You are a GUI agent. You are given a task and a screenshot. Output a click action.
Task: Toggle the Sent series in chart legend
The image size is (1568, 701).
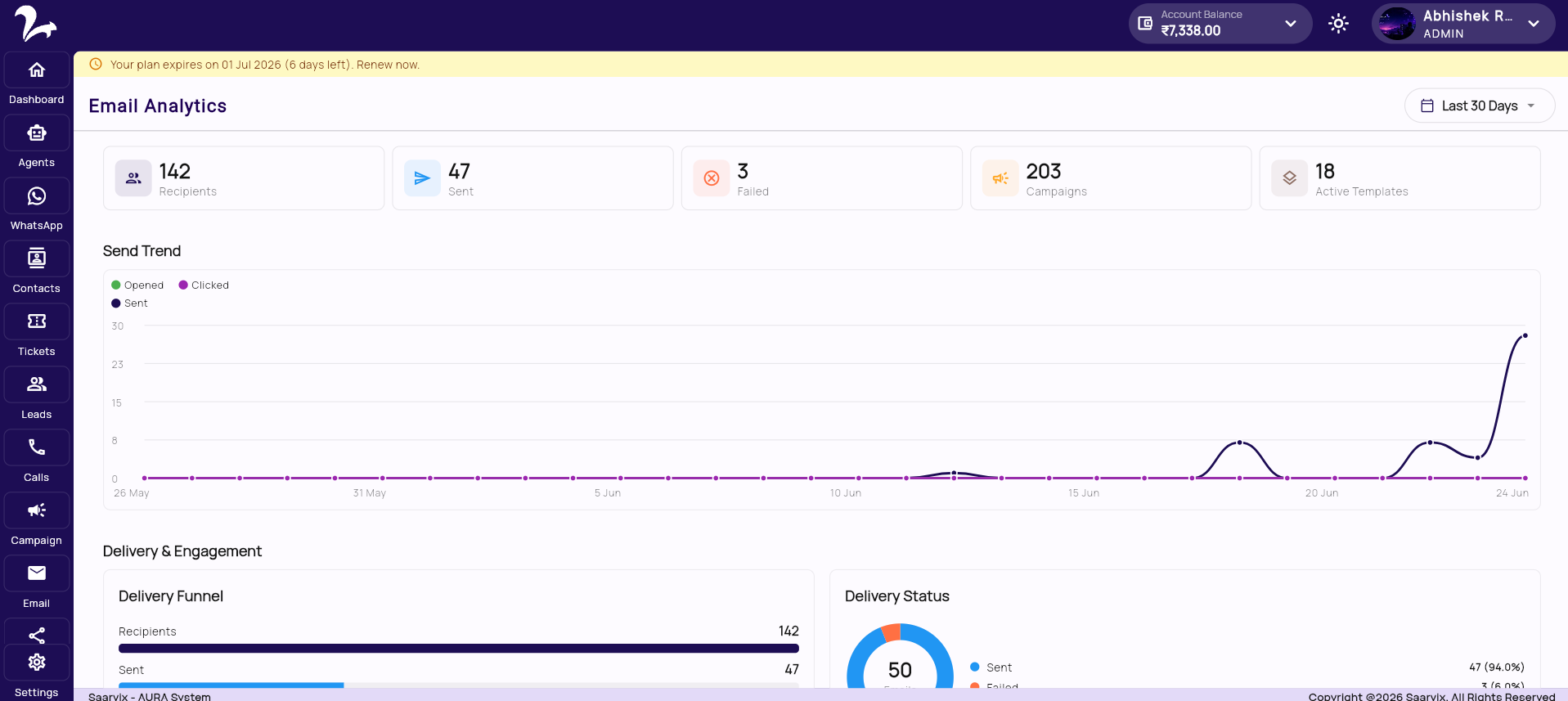pos(129,303)
